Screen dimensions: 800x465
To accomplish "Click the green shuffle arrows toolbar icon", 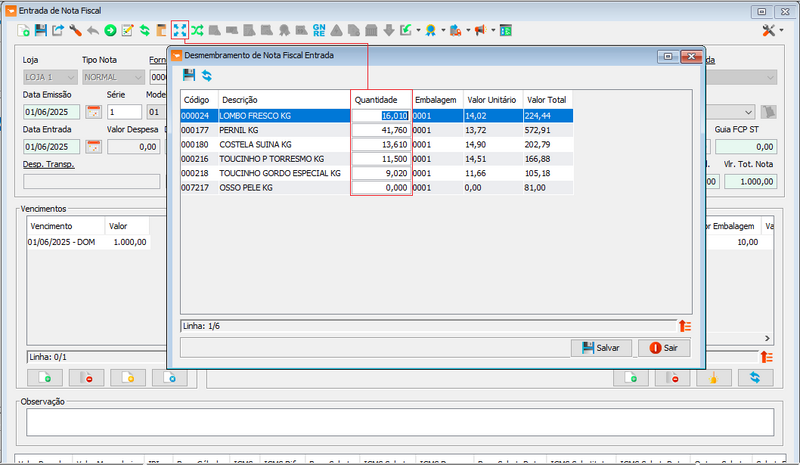I will pyautogui.click(x=197, y=30).
